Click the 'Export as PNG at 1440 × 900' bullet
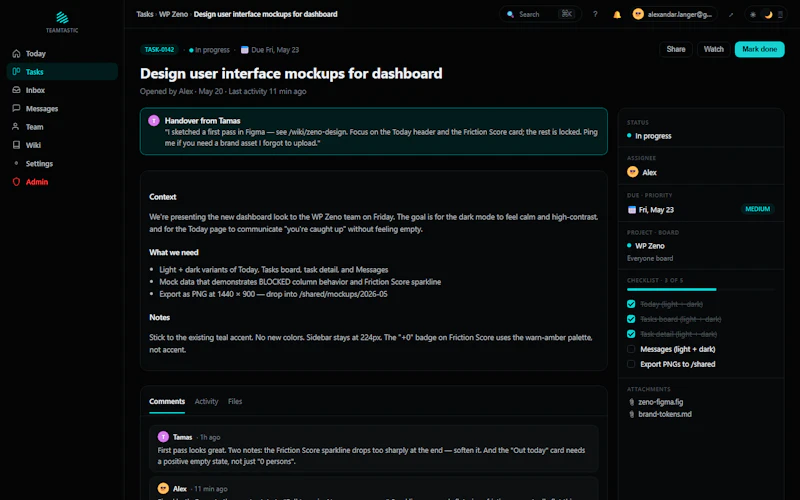Viewport: 800px width, 500px height. 273,294
